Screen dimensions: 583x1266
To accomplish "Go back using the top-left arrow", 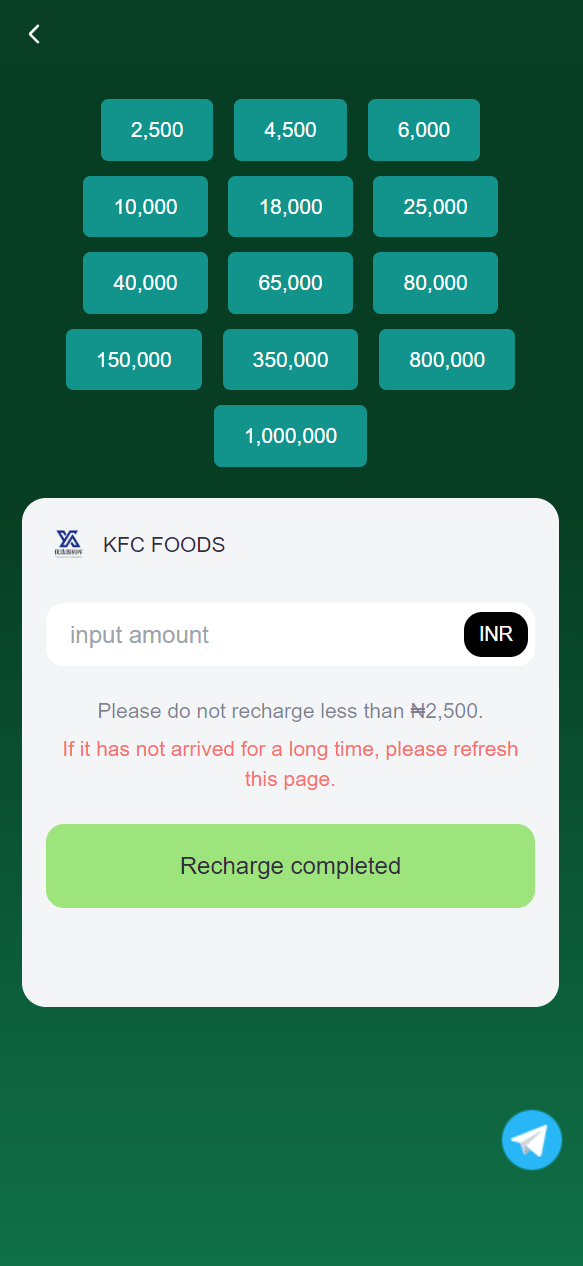I will coord(34,34).
